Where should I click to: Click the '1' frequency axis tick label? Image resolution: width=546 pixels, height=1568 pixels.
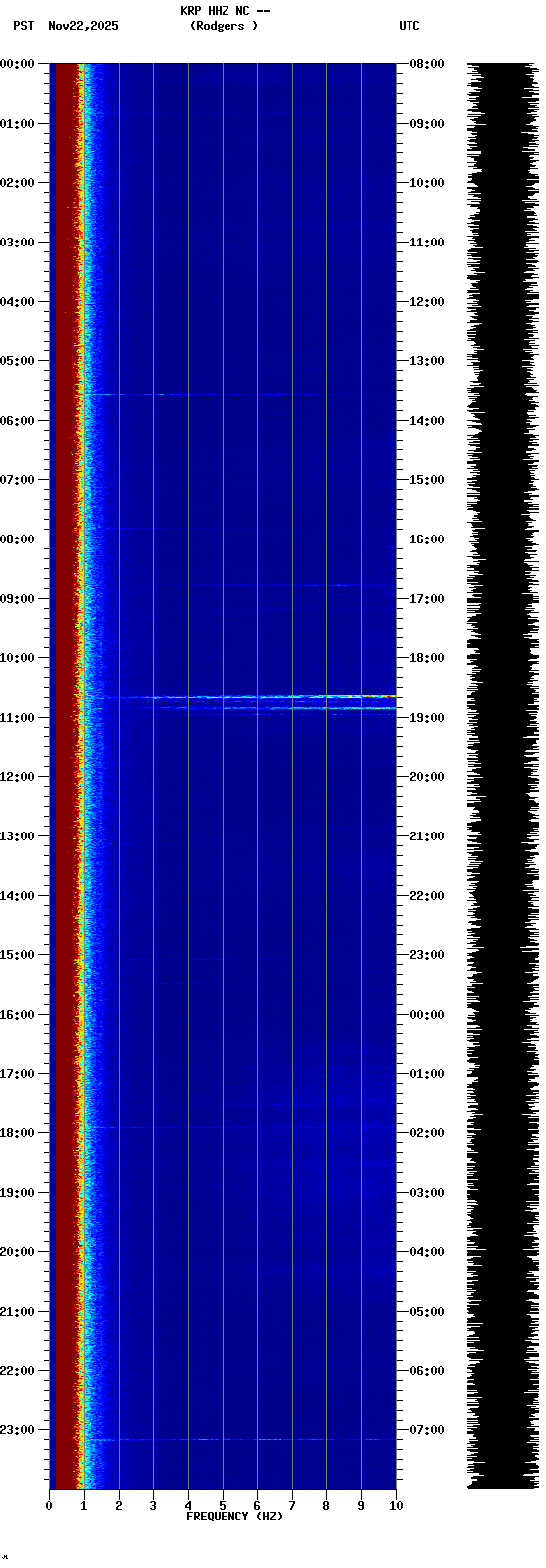[84, 1506]
